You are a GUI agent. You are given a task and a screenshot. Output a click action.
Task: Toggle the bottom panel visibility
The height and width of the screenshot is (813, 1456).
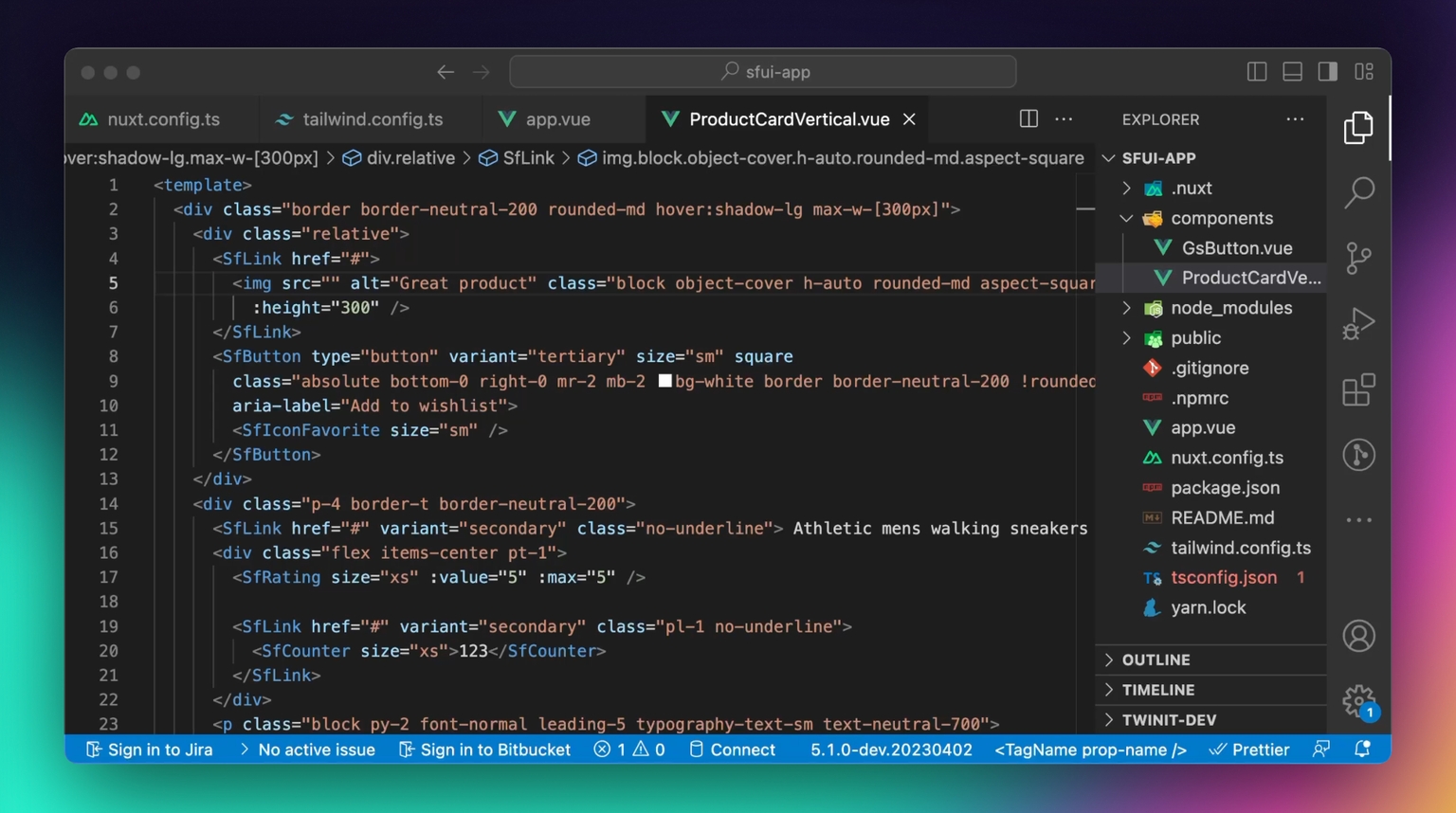point(1292,72)
